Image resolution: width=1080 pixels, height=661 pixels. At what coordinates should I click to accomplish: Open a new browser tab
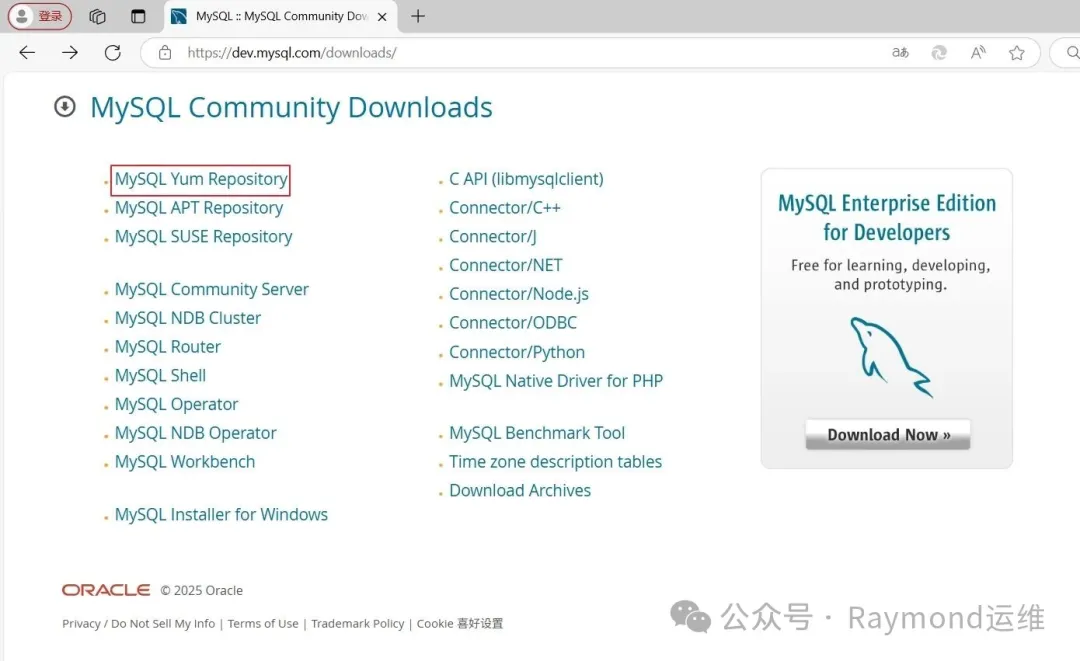coord(418,17)
